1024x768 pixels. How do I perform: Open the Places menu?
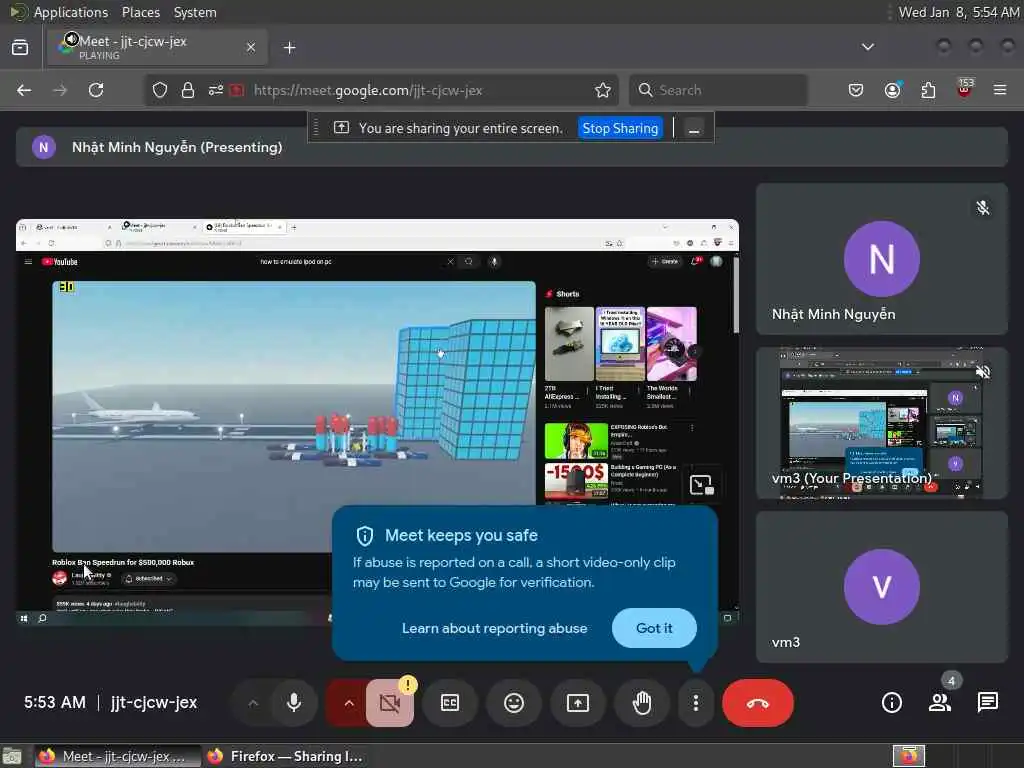pos(140,12)
